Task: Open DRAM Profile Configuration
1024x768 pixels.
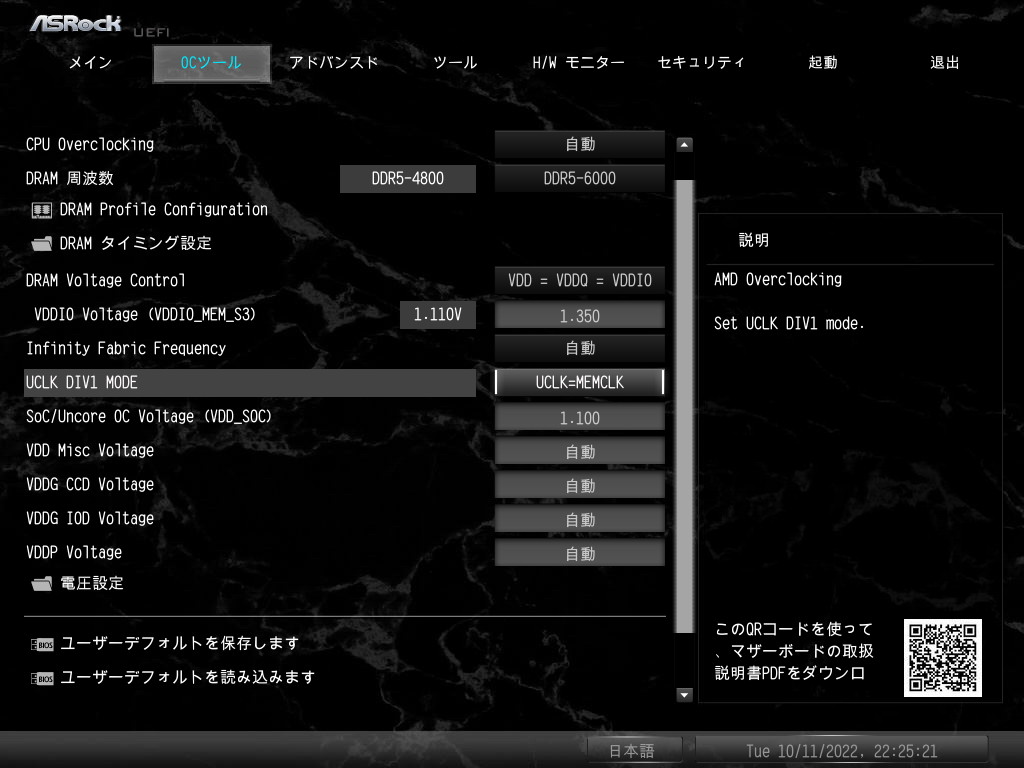Action: pyautogui.click(x=164, y=210)
